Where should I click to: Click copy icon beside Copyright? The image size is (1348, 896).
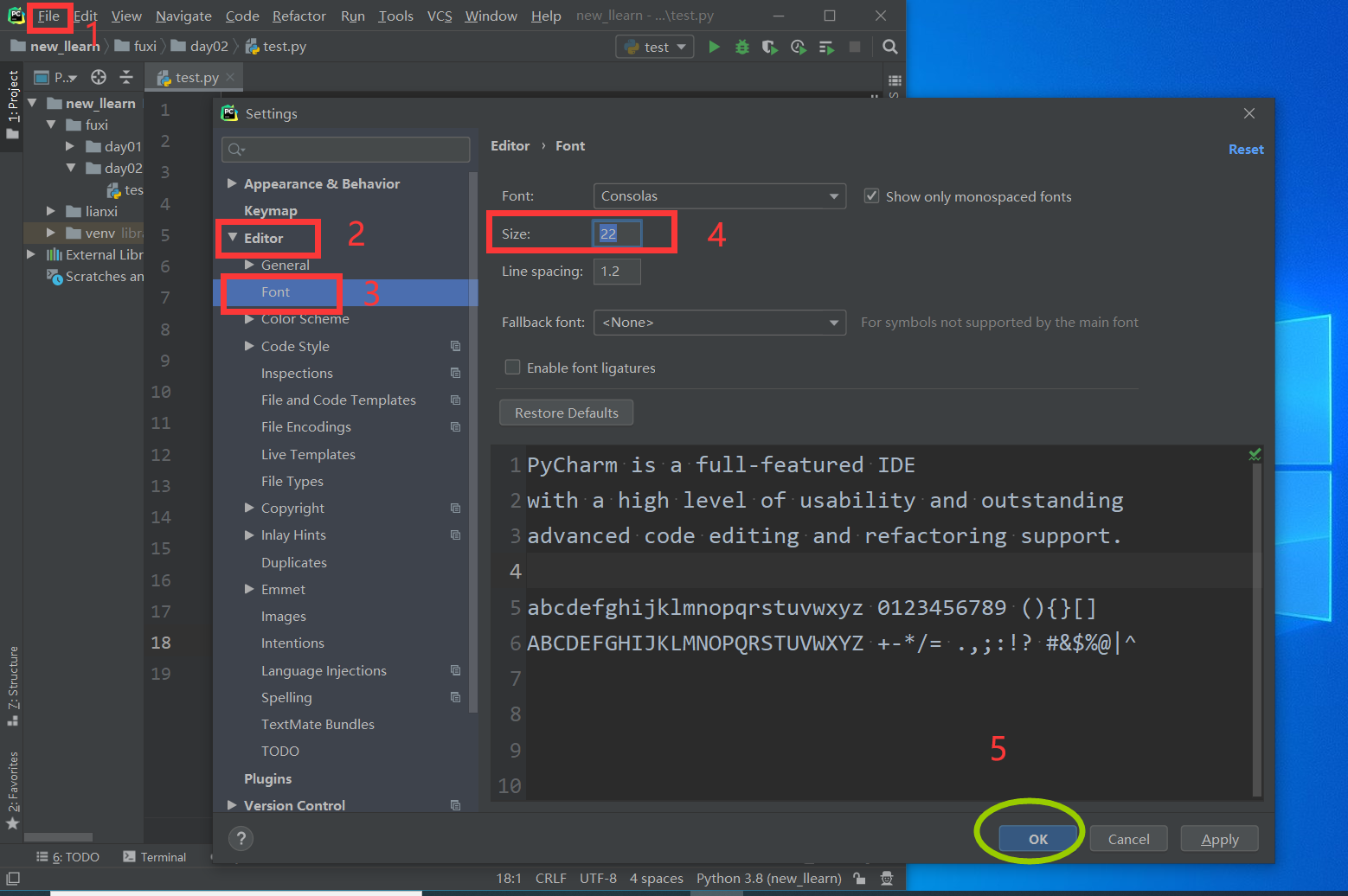click(x=455, y=508)
